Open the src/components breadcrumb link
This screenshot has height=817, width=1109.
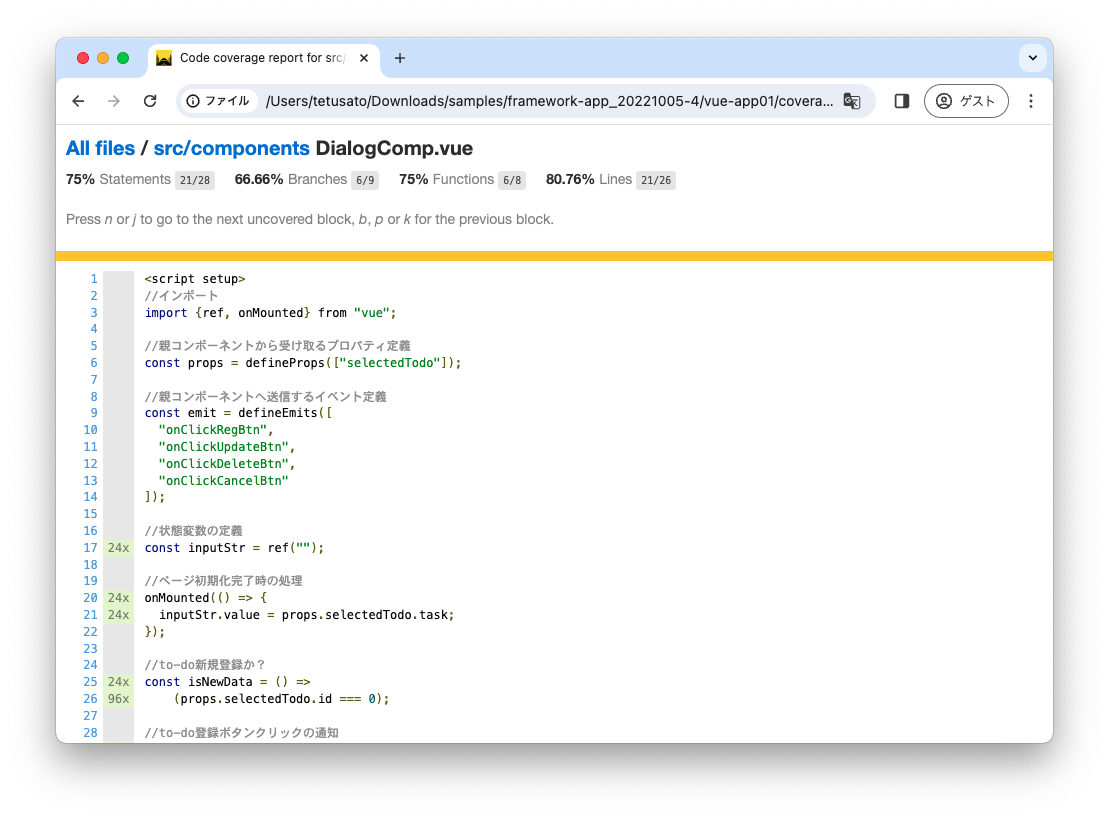coord(231,149)
